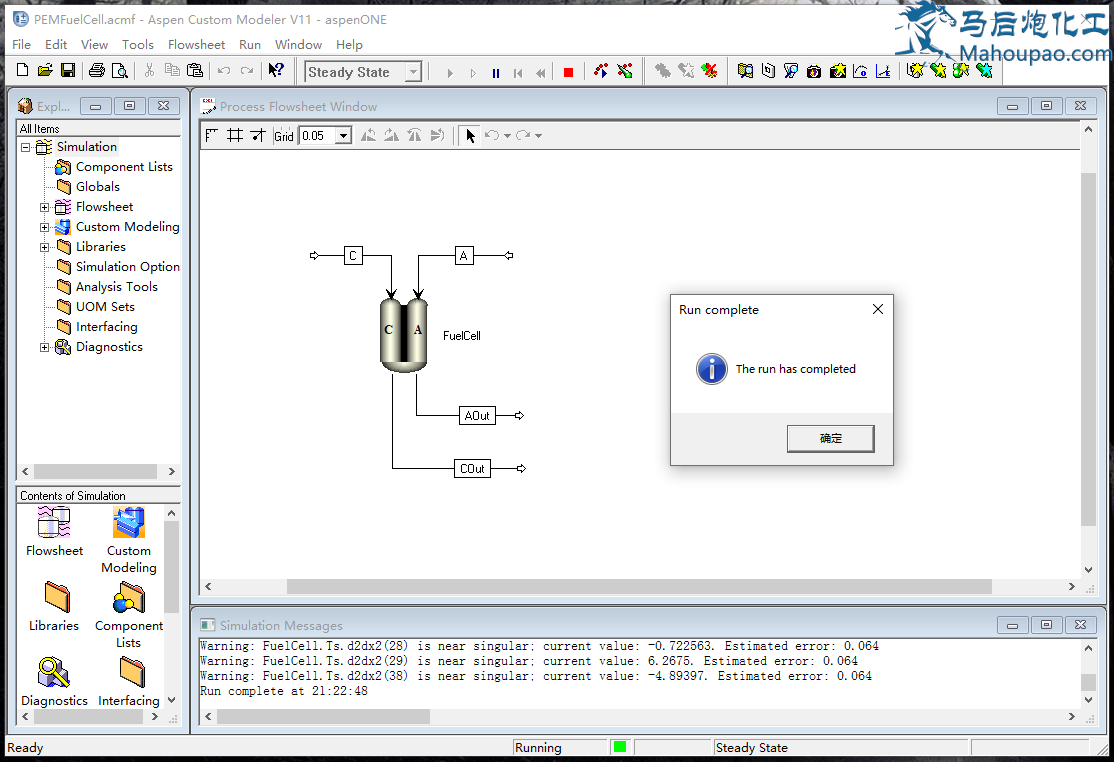Open the magnifier speech-bubble icon
The height and width of the screenshot is (762, 1114).
(x=791, y=70)
